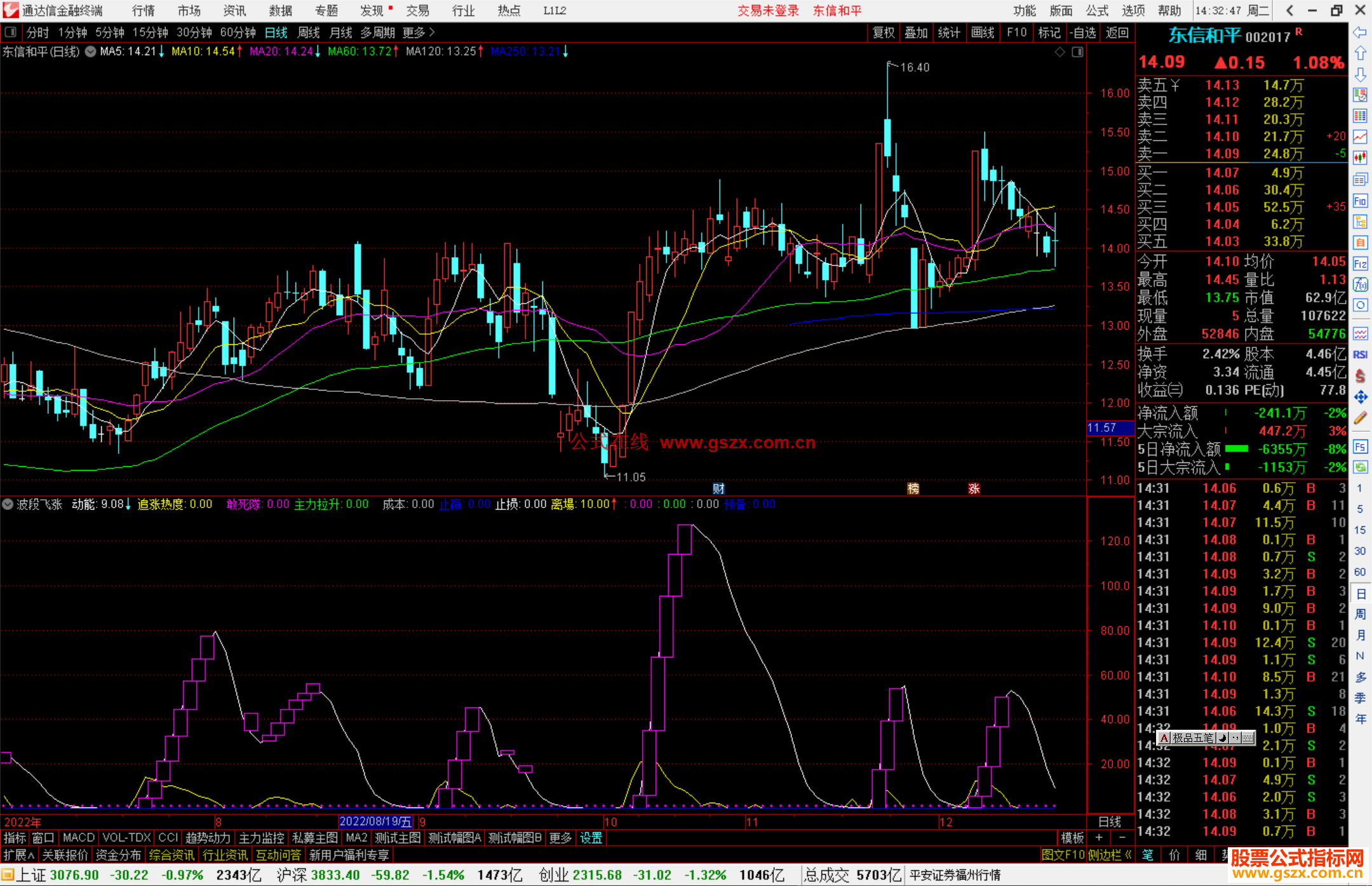Click the candlestick chart sidebar icon
Screen dimensions: 1372x886
point(1360,158)
